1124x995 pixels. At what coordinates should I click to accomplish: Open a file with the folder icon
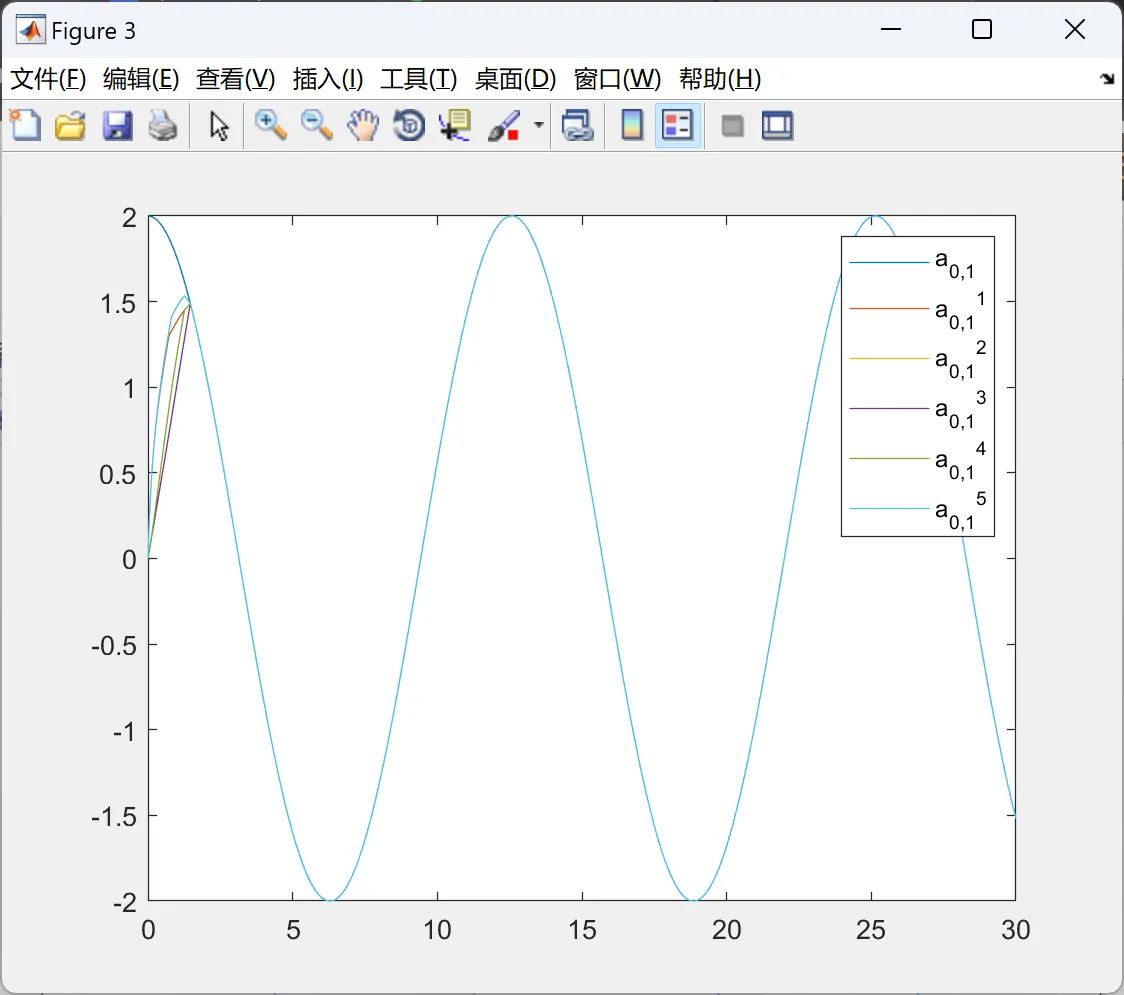point(70,125)
